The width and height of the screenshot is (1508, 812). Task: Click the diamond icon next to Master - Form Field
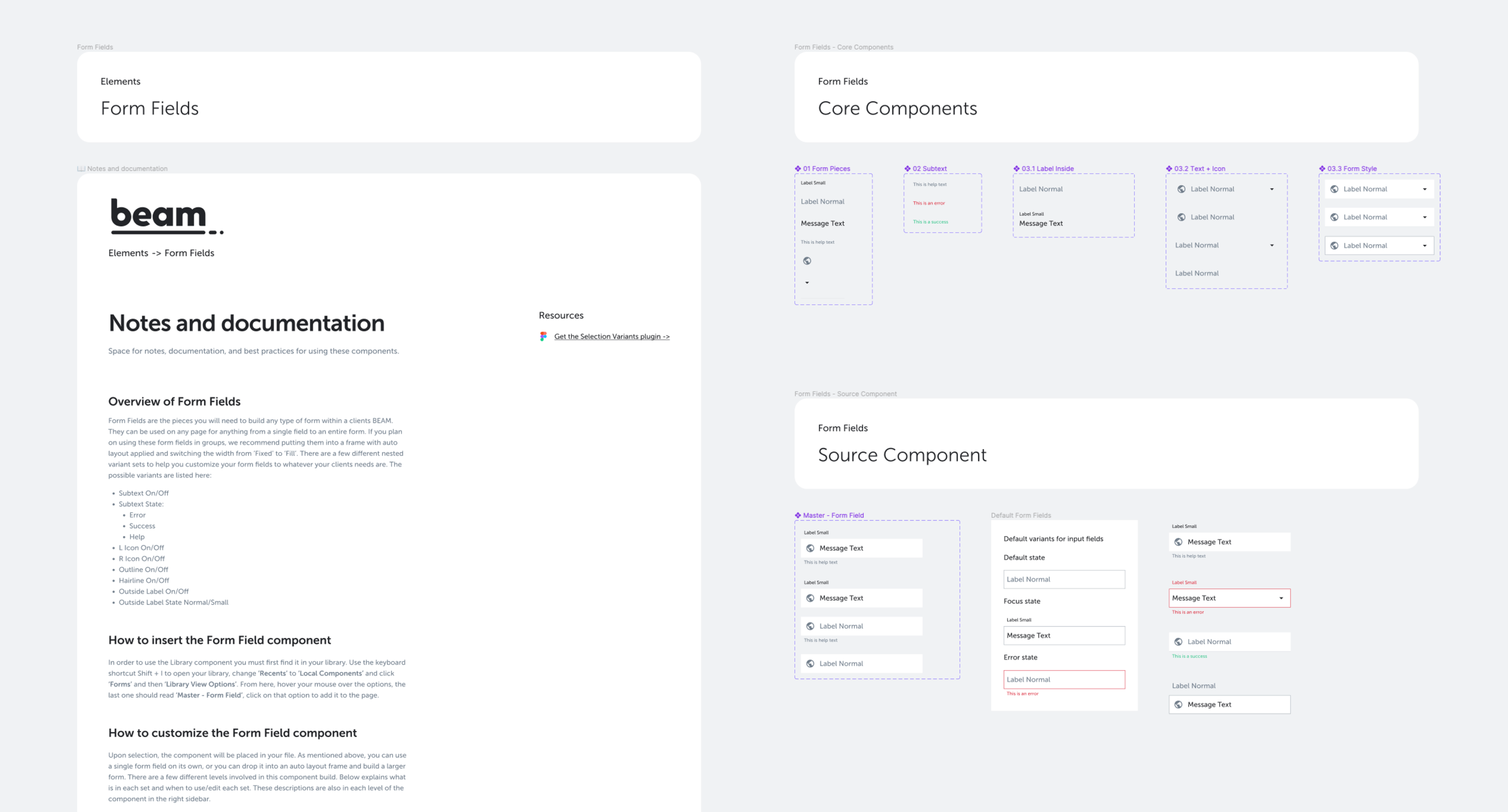coord(797,515)
